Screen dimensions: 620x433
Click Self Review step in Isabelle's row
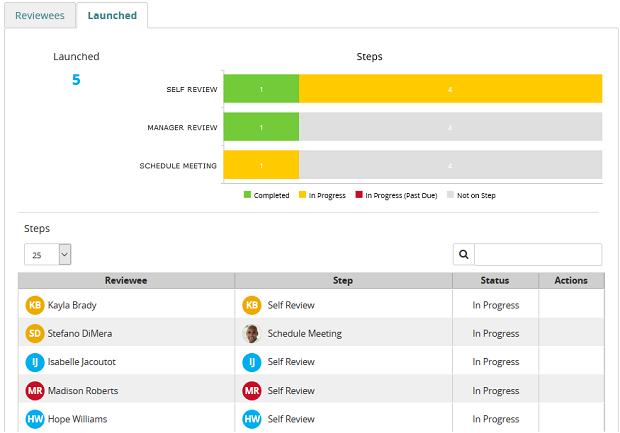pyautogui.click(x=291, y=362)
